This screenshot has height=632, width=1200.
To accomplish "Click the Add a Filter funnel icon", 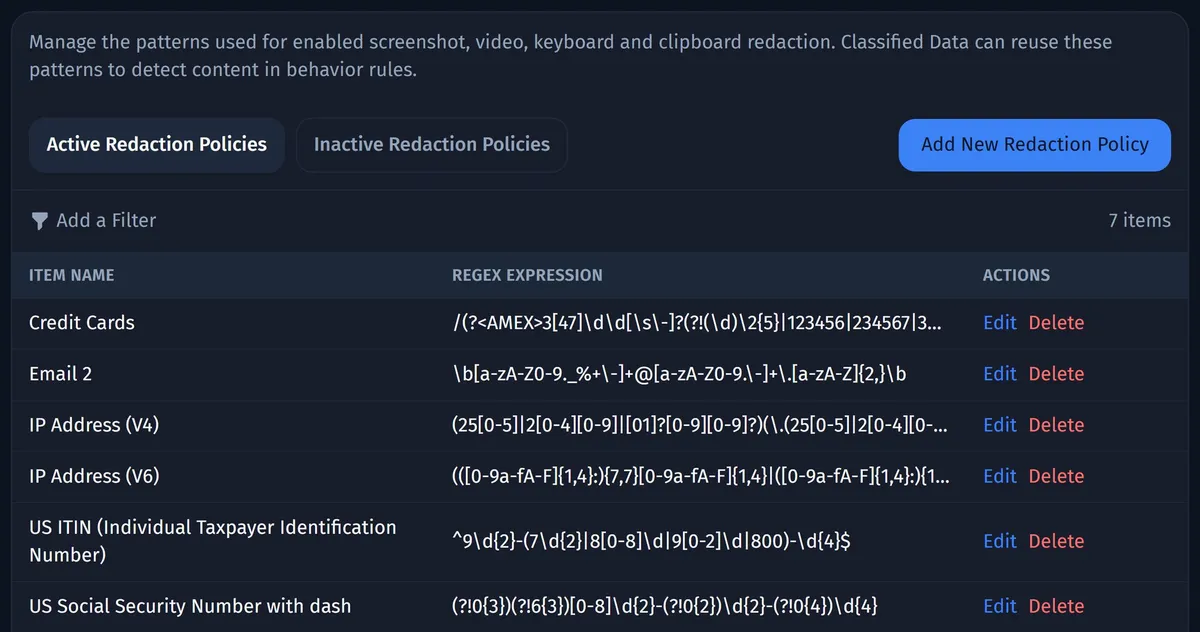I will click(x=39, y=221).
